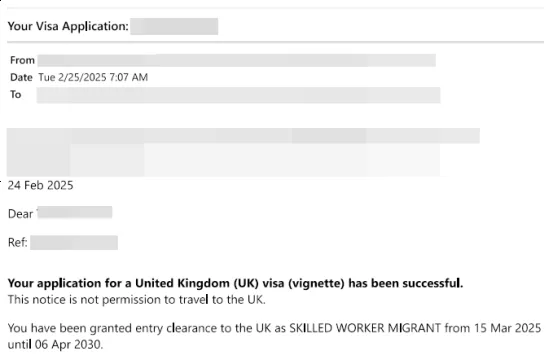
Task: Click the 'Date' field label
Action: pyautogui.click(x=21, y=77)
